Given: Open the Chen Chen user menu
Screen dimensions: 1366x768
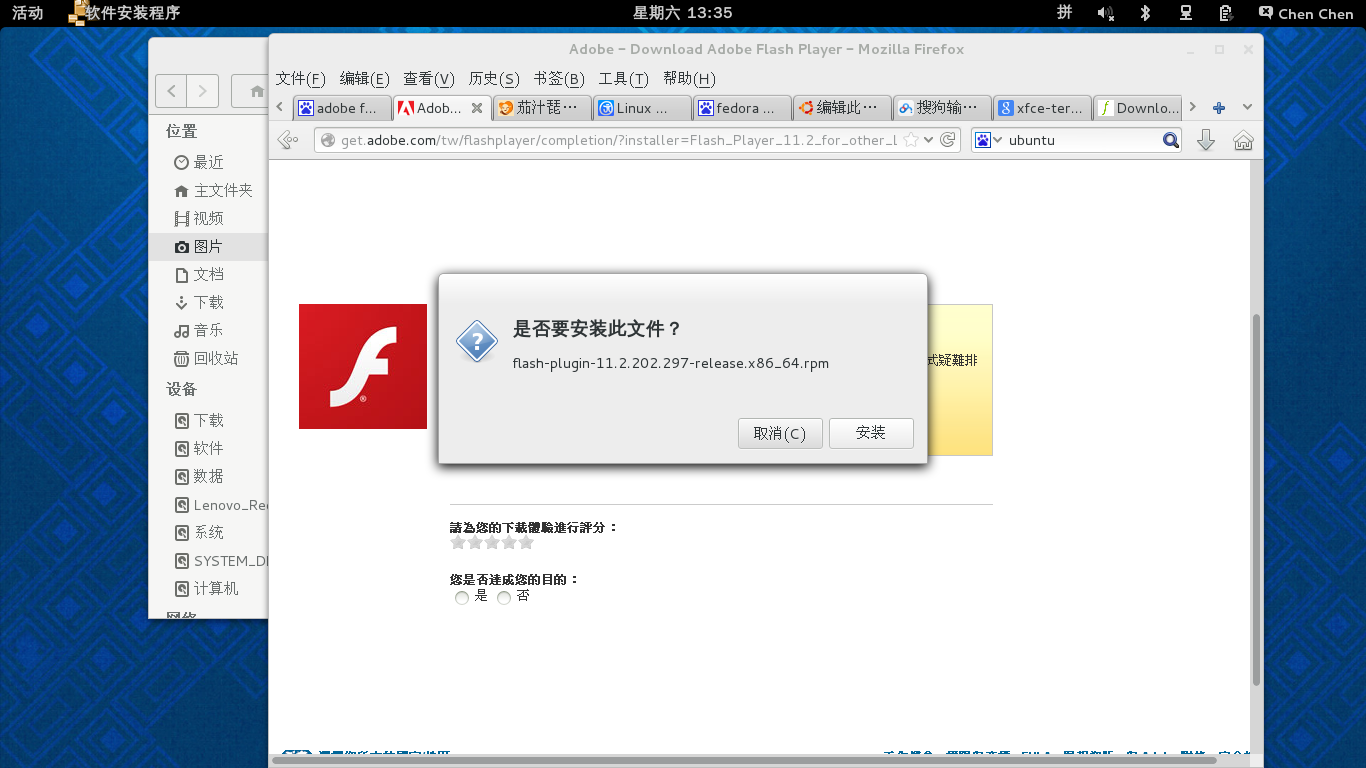Looking at the screenshot, I should click(1306, 13).
